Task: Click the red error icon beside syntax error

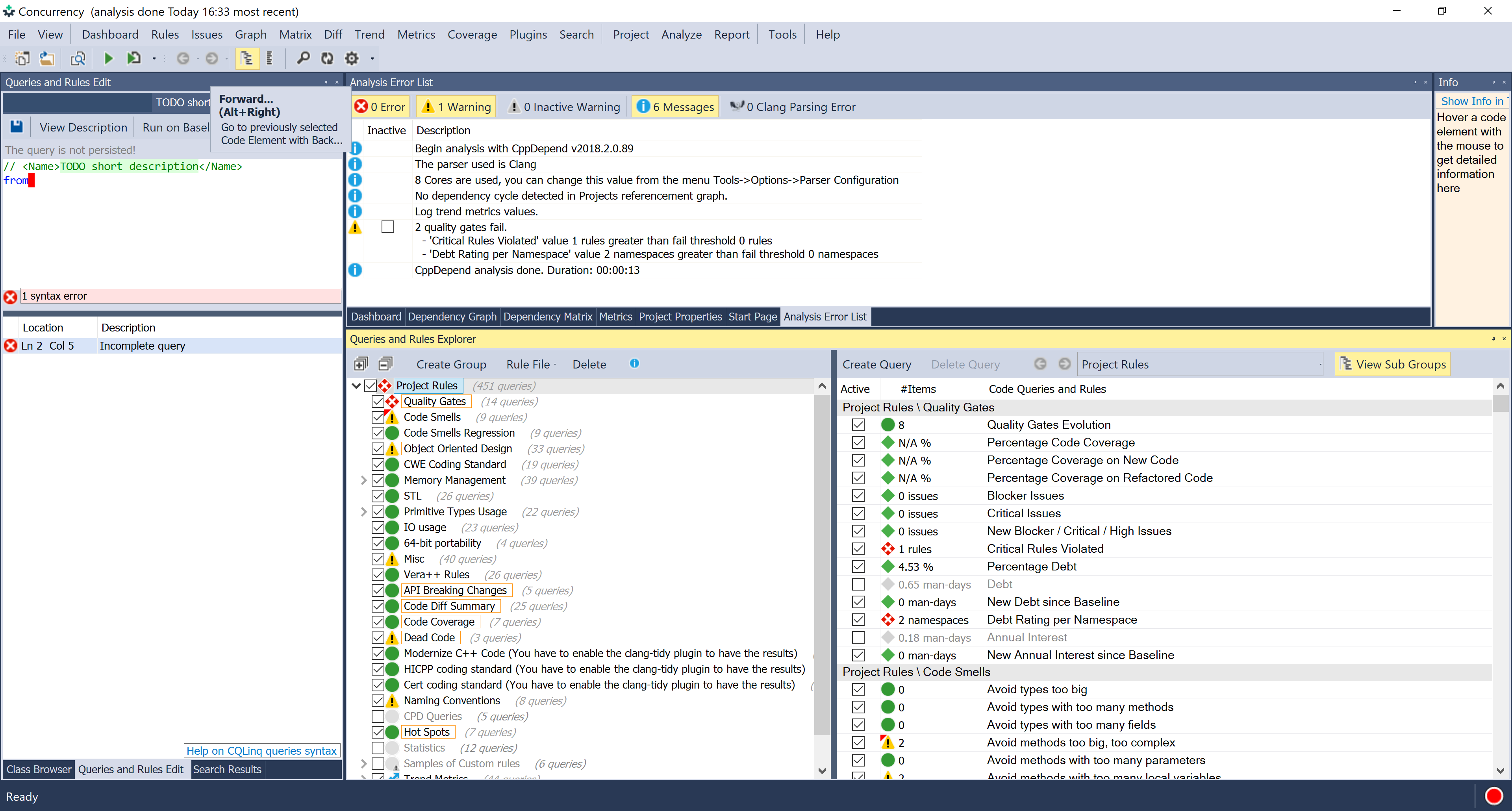Action: pos(11,297)
